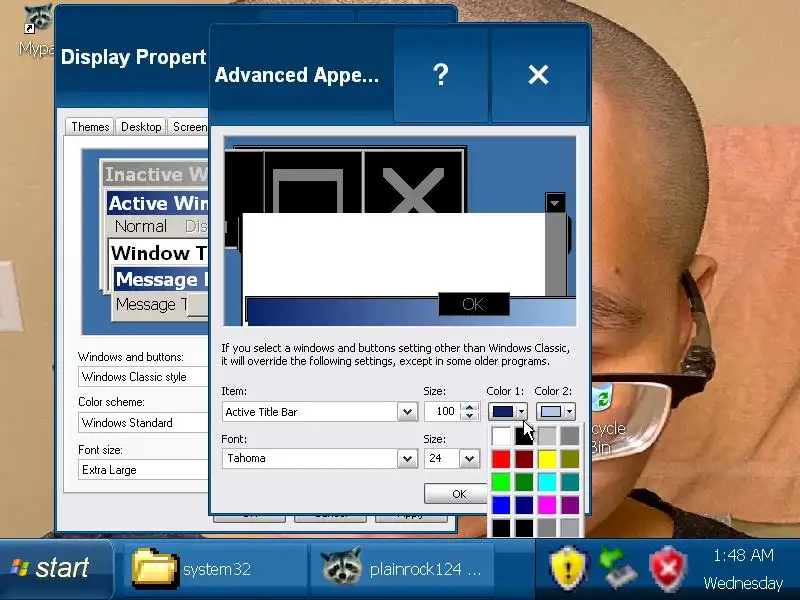
Task: Click the Active Window title in Display Properties preview
Action: [x=157, y=203]
